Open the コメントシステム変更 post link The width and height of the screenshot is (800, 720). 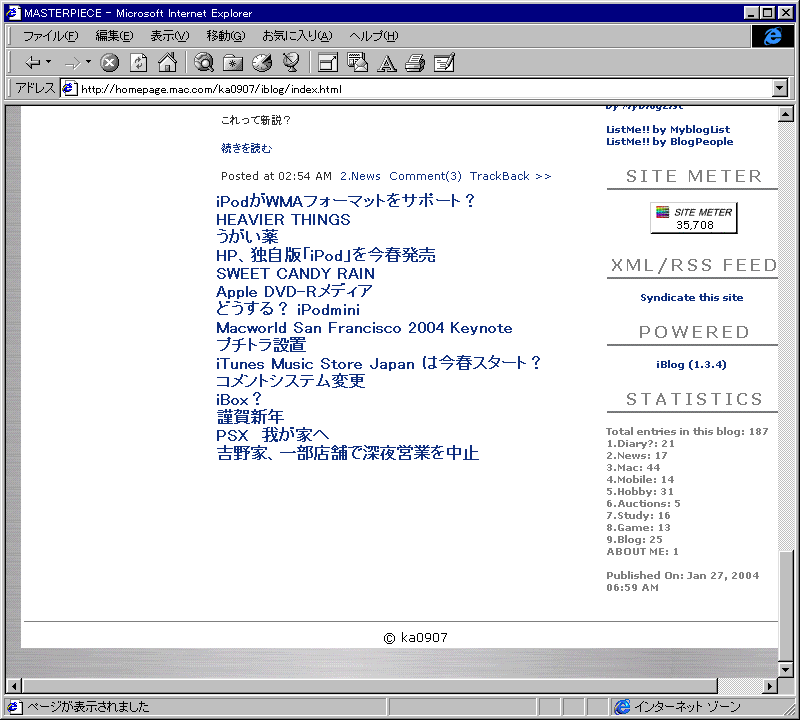(290, 381)
